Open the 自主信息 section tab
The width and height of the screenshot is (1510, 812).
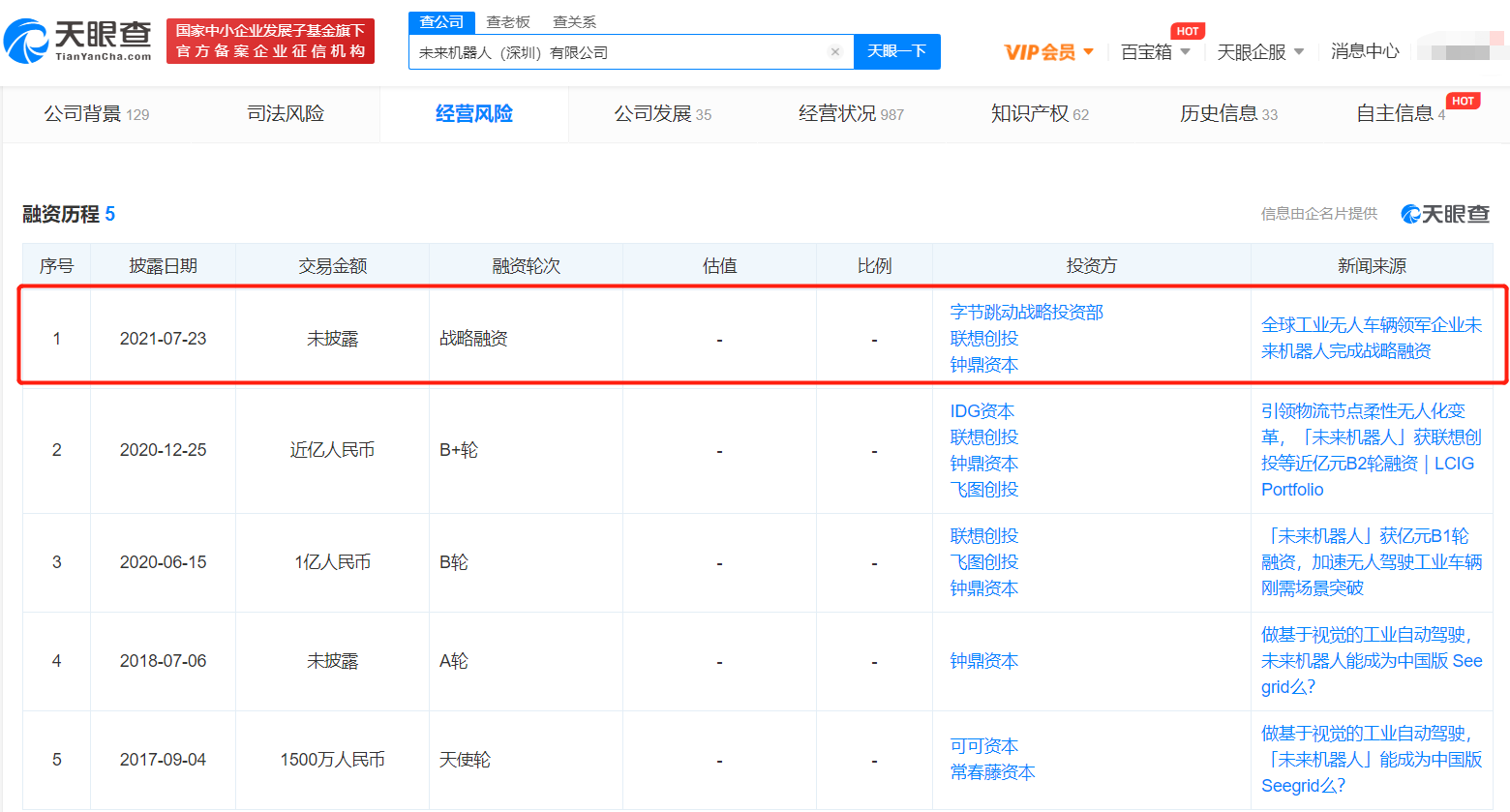pyautogui.click(x=1402, y=114)
